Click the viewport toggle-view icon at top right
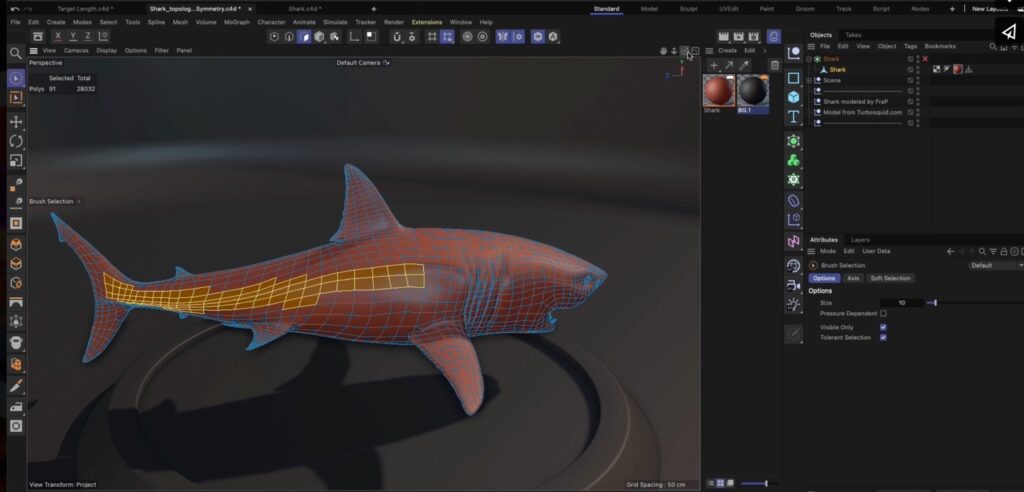Viewport: 1024px width, 492px height. pyautogui.click(x=696, y=50)
